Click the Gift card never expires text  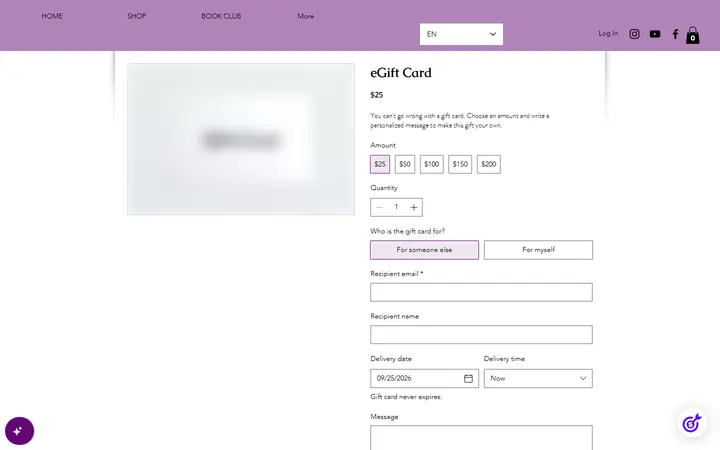406,397
